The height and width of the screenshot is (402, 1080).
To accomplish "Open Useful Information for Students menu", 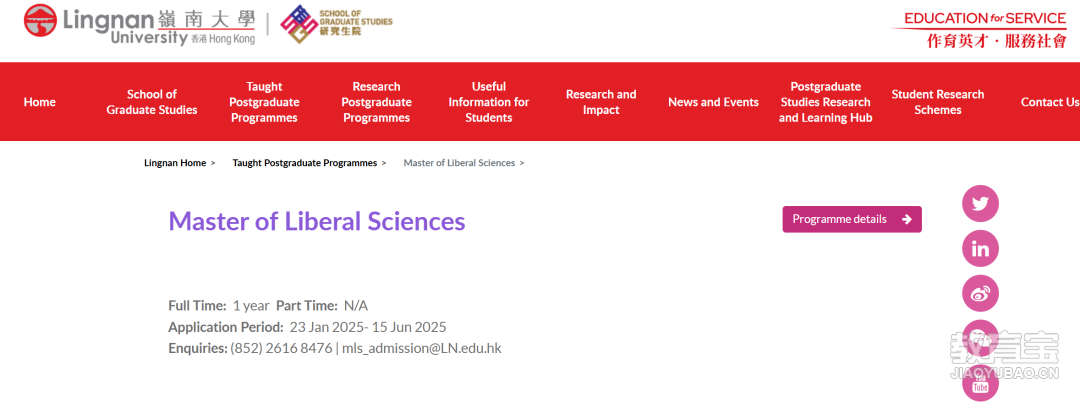I will [489, 102].
